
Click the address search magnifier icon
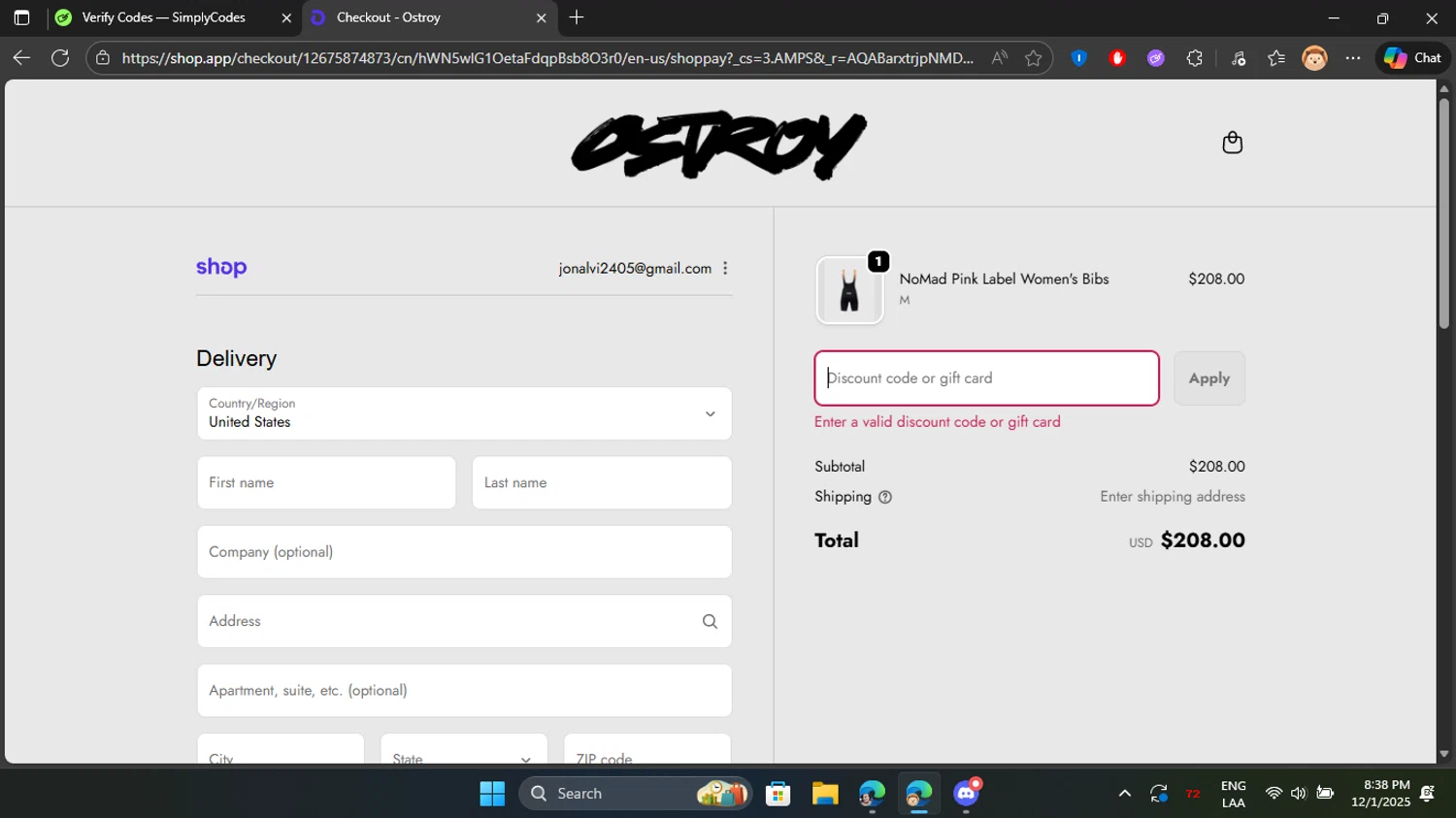[710, 621]
